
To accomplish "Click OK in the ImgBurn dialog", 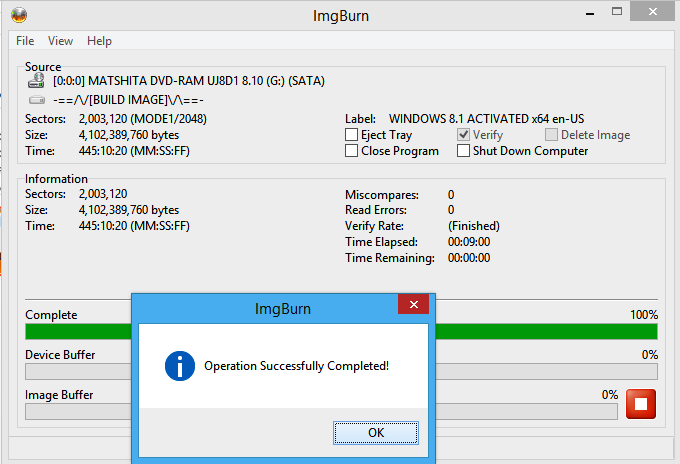I will pos(376,433).
